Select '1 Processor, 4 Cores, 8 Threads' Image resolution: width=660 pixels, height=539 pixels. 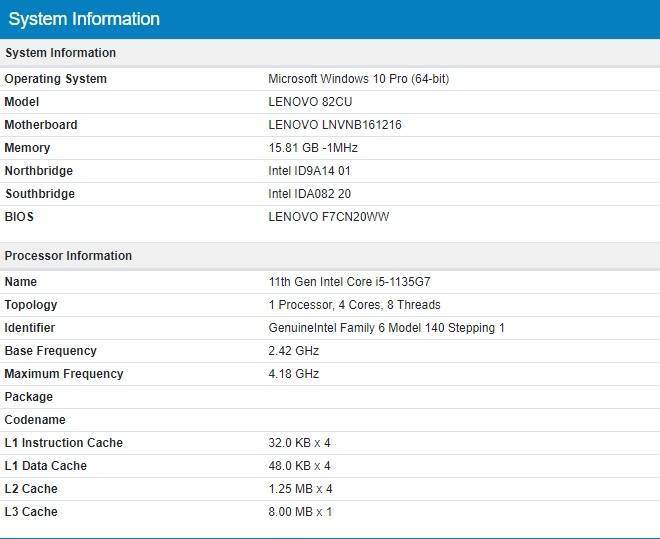(354, 305)
